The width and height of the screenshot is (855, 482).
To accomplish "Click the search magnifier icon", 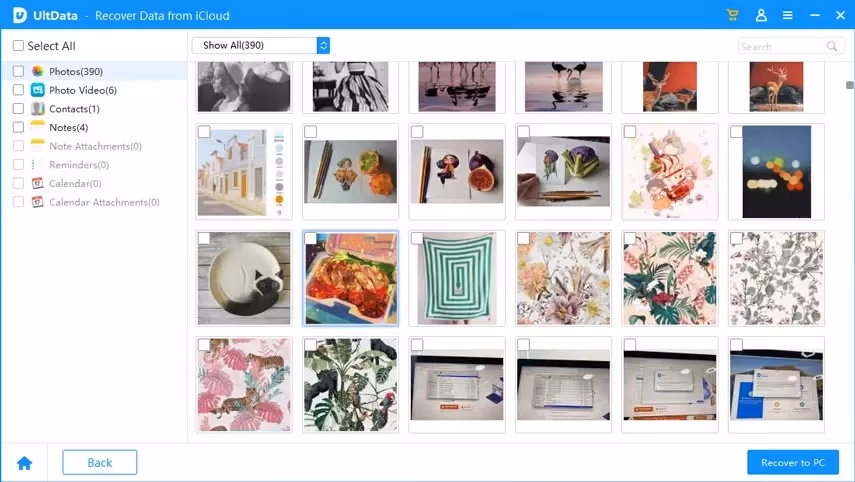I will click(831, 46).
